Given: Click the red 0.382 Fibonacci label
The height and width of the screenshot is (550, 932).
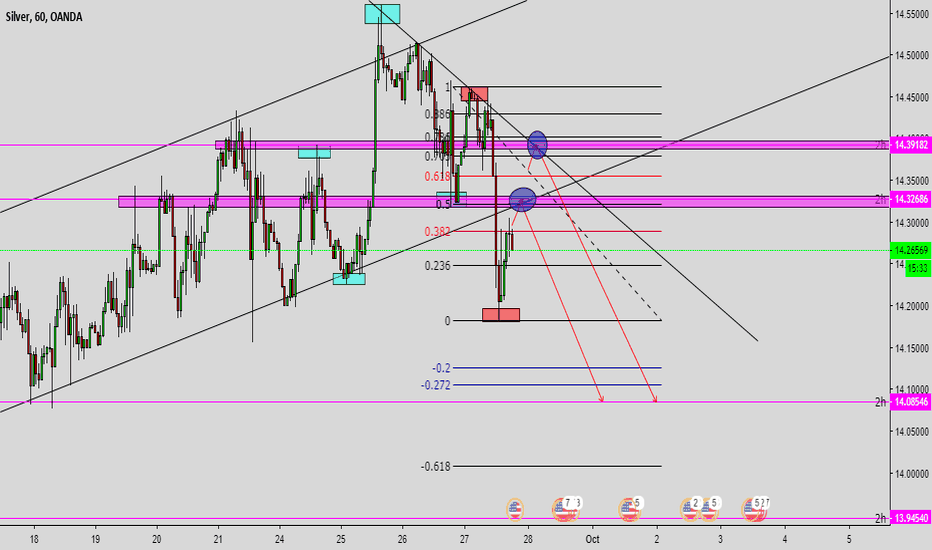Looking at the screenshot, I should (437, 232).
